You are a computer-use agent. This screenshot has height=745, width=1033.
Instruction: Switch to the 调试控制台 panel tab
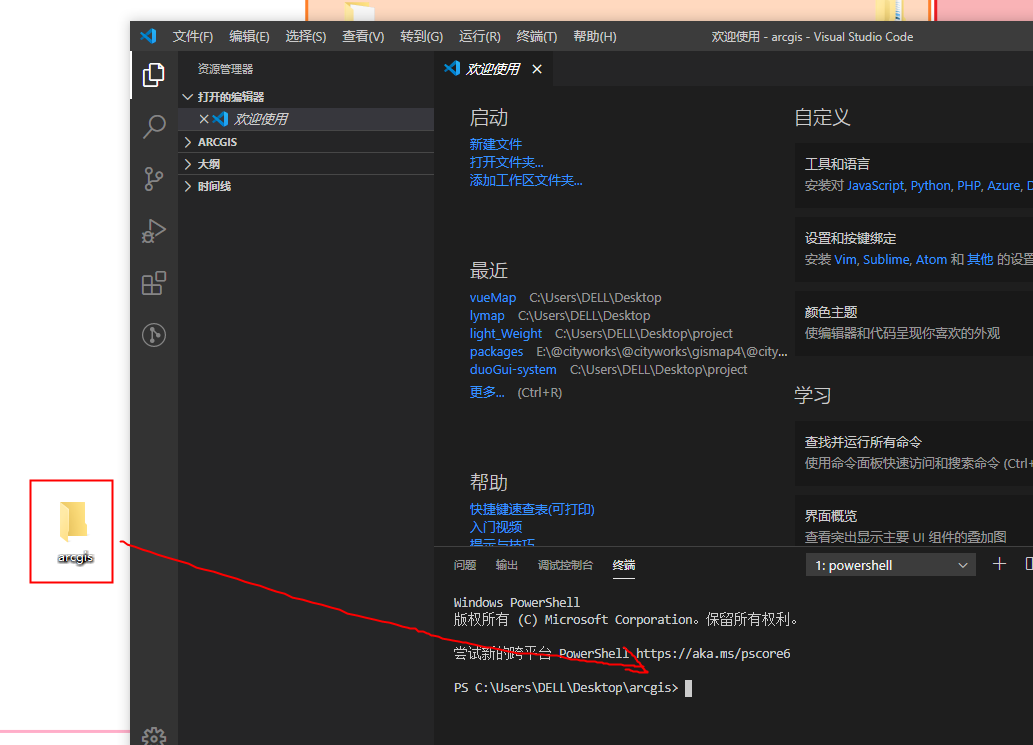(x=565, y=565)
